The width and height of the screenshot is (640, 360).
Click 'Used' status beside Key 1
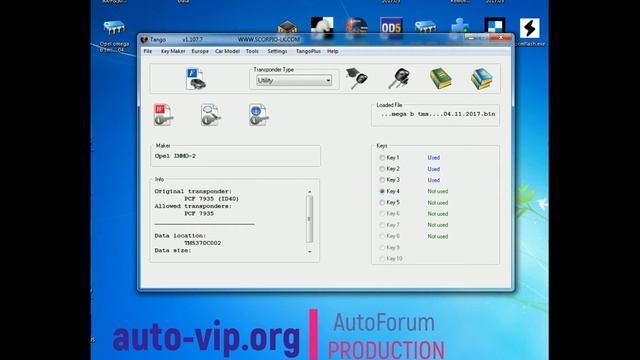coord(433,158)
